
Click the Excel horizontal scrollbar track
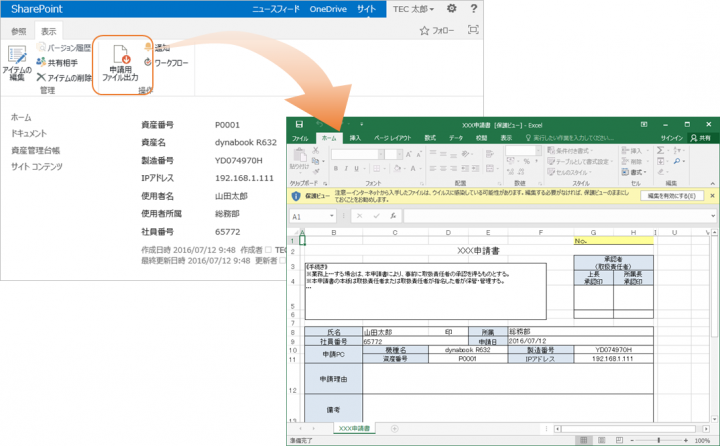click(x=629, y=429)
